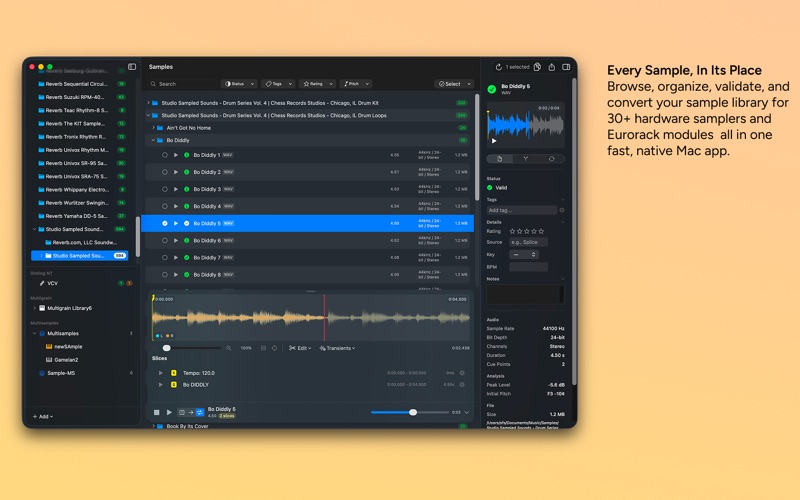Set rating with the third star
The height and width of the screenshot is (500, 800).
coord(527,232)
